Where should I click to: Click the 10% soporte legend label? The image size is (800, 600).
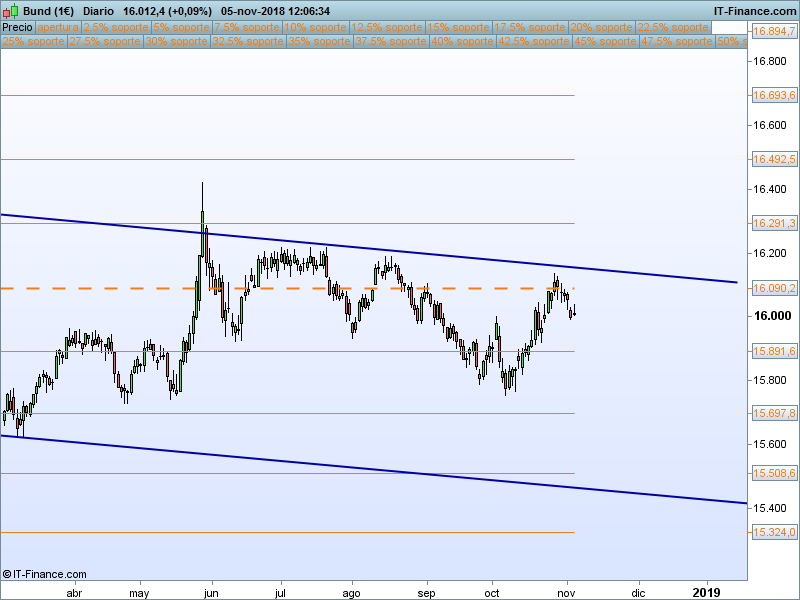316,28
